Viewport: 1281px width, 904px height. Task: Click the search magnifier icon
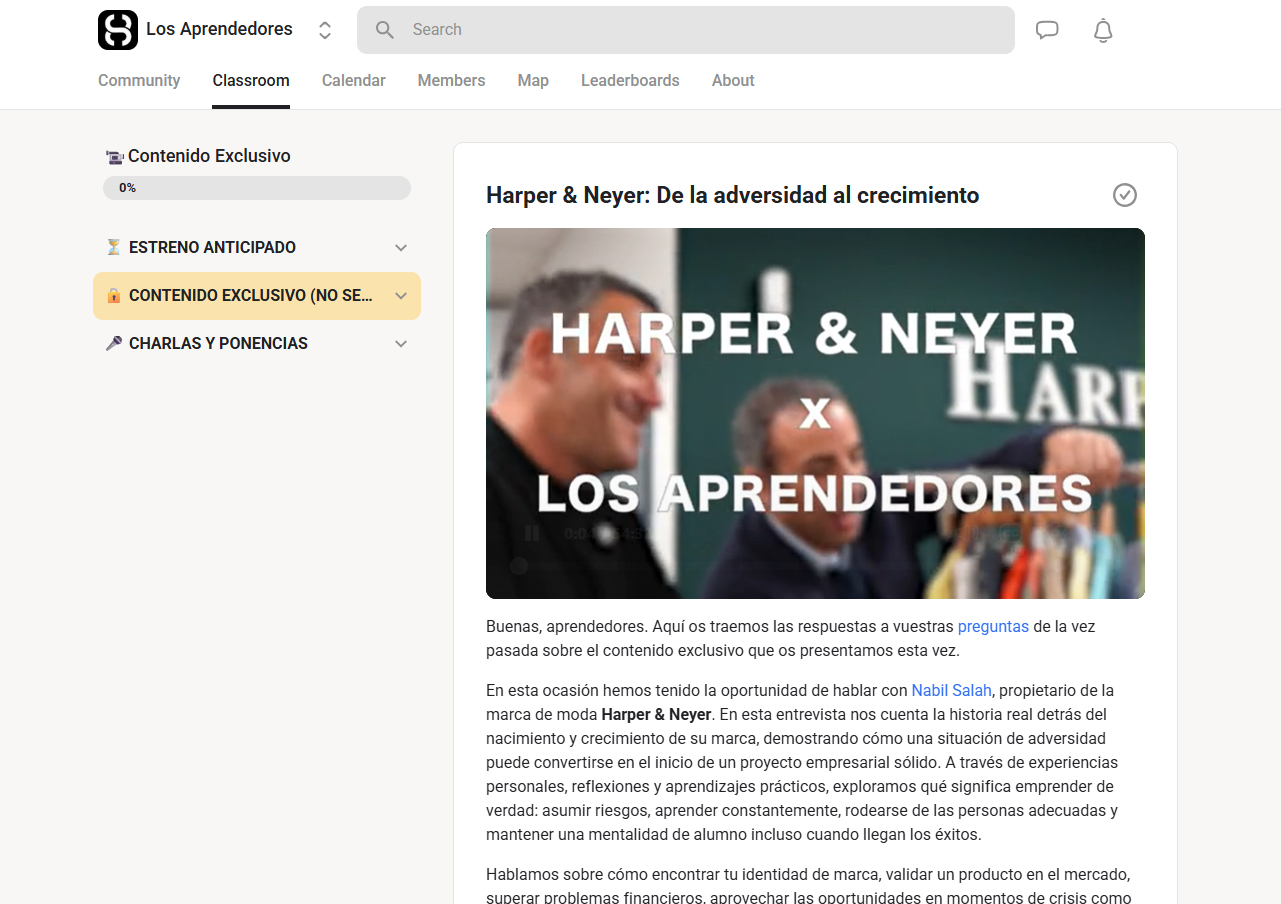(385, 30)
